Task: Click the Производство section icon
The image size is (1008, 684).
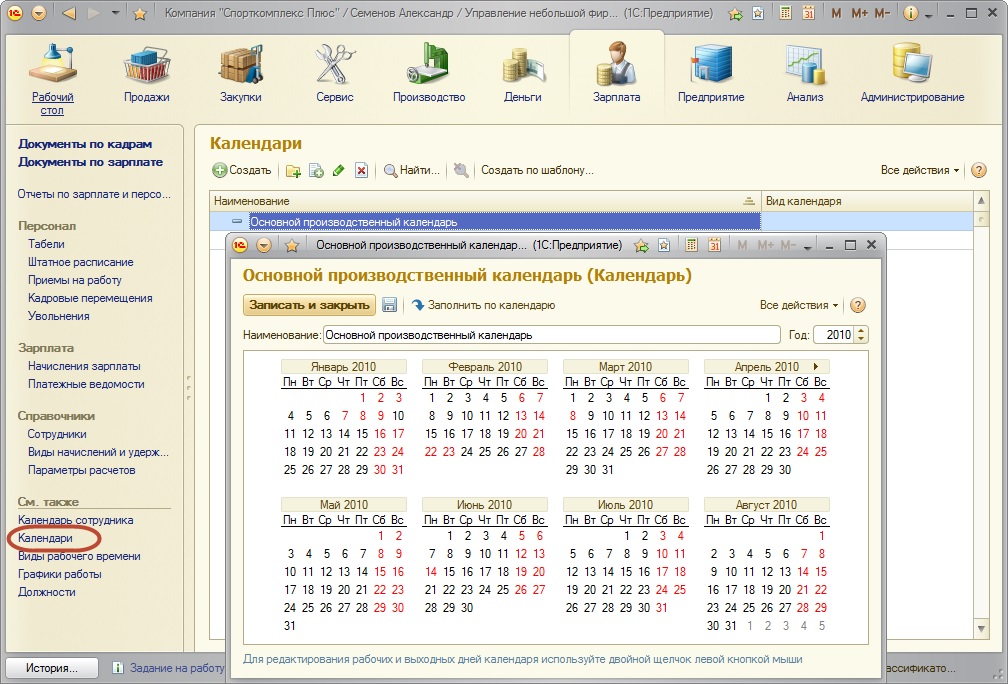Action: pyautogui.click(x=429, y=72)
